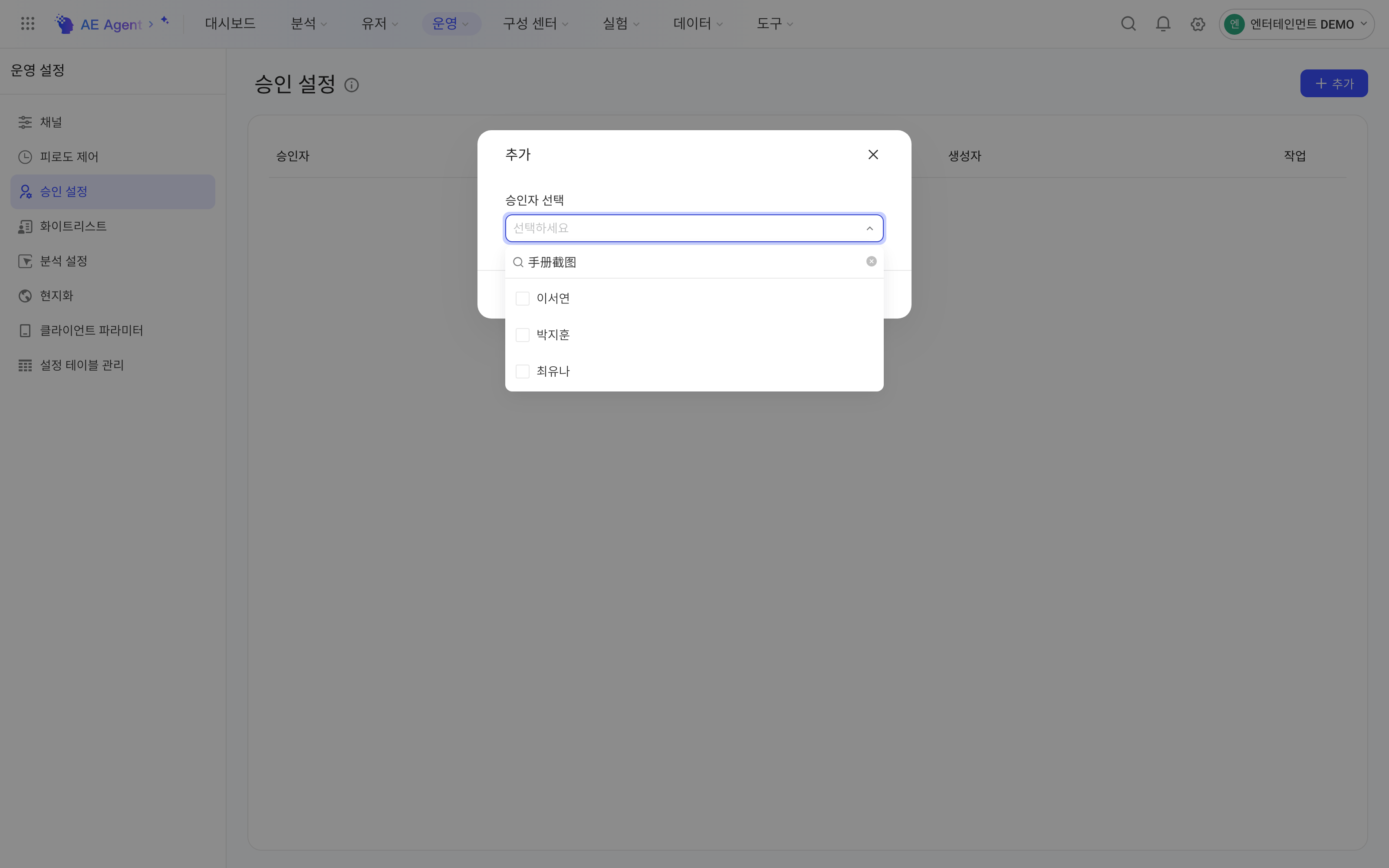Click the 생성자 column header

(964, 156)
